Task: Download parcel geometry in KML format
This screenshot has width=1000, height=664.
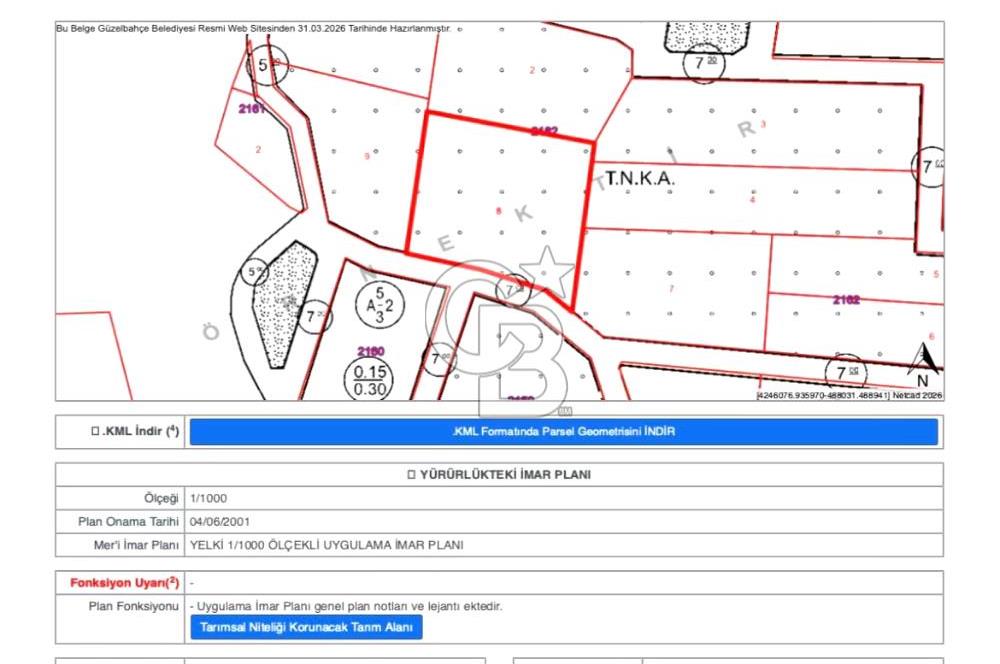Action: click(563, 432)
